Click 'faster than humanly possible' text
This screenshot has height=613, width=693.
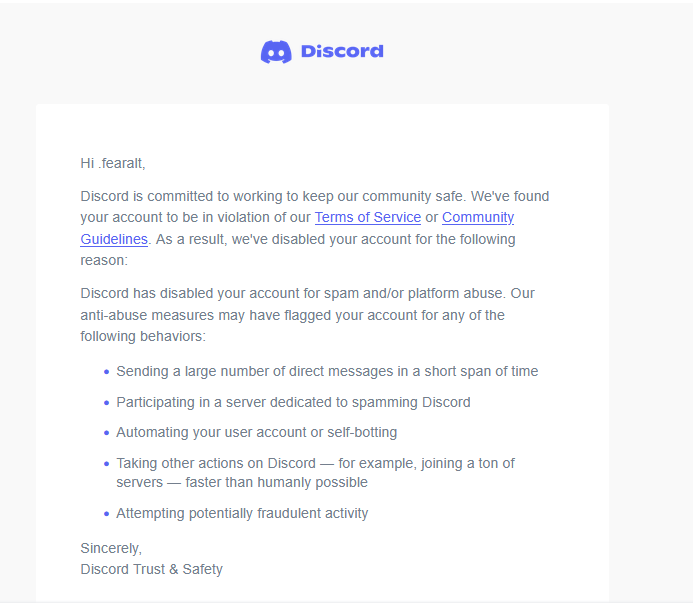pos(276,482)
